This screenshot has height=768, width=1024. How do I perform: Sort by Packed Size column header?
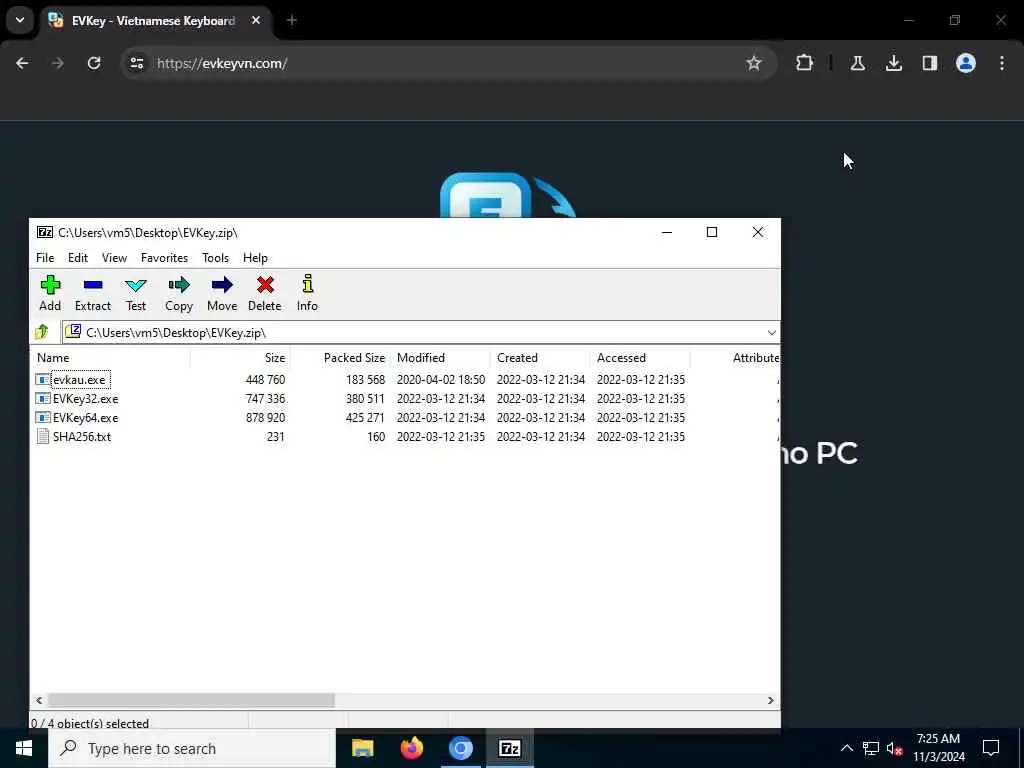(x=340, y=358)
